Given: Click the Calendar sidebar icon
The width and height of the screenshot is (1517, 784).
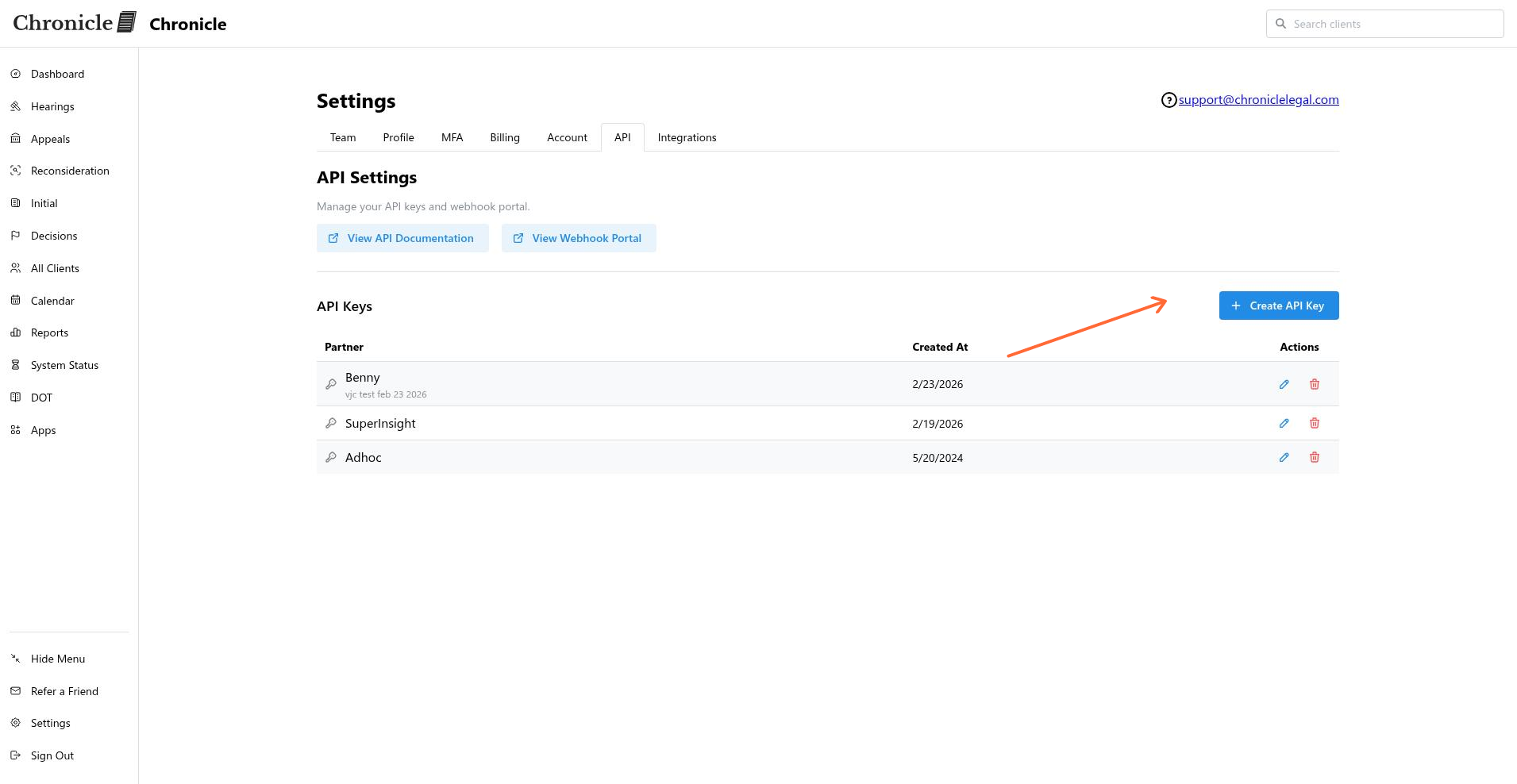Looking at the screenshot, I should (x=15, y=301).
